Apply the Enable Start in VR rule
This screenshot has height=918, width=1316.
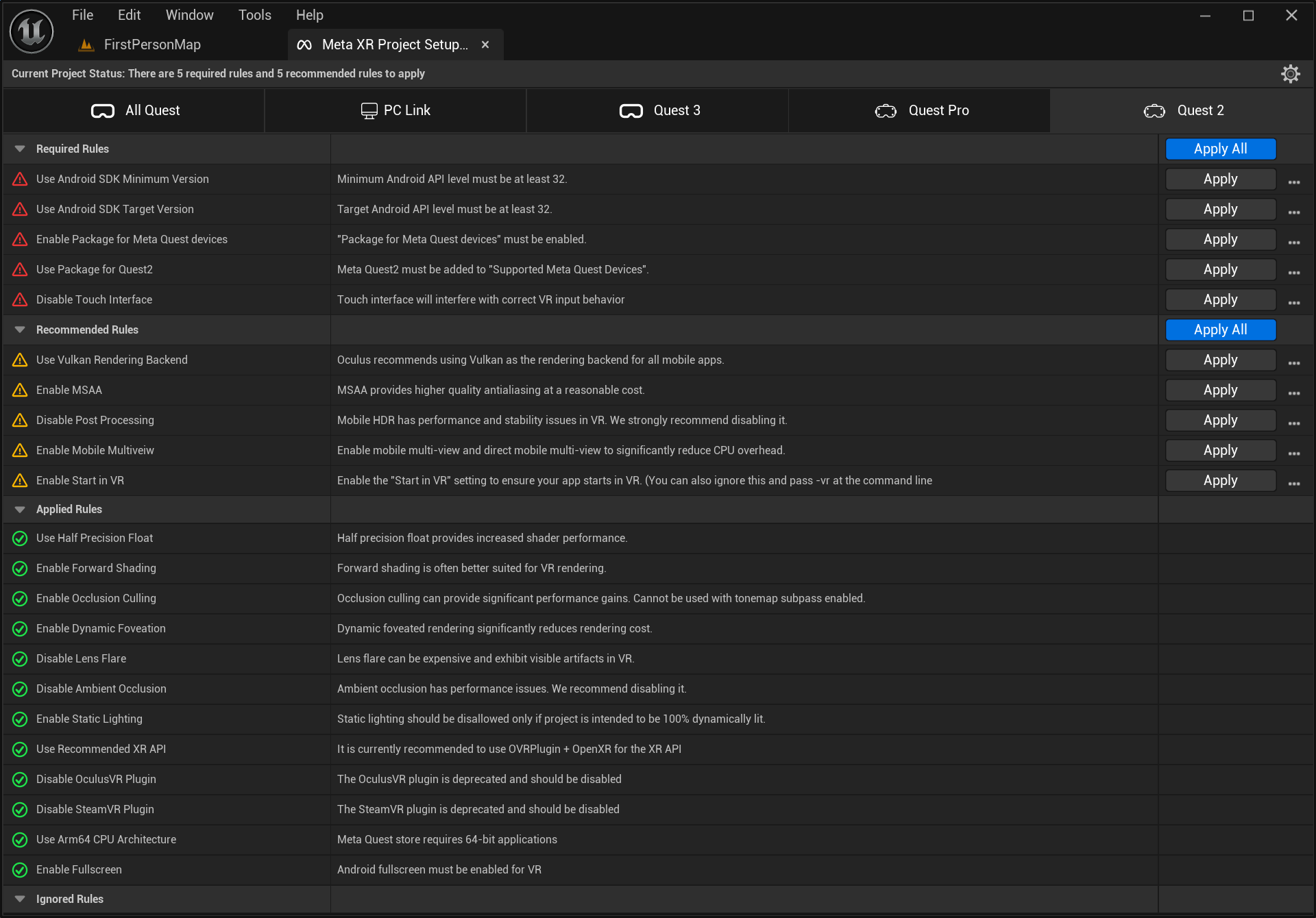coord(1220,480)
